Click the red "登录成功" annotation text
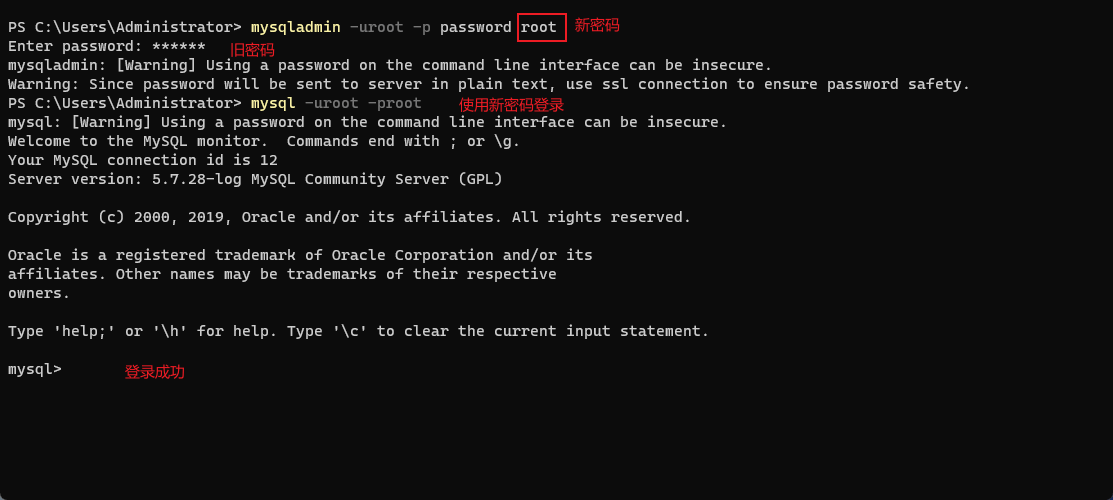 (x=155, y=372)
